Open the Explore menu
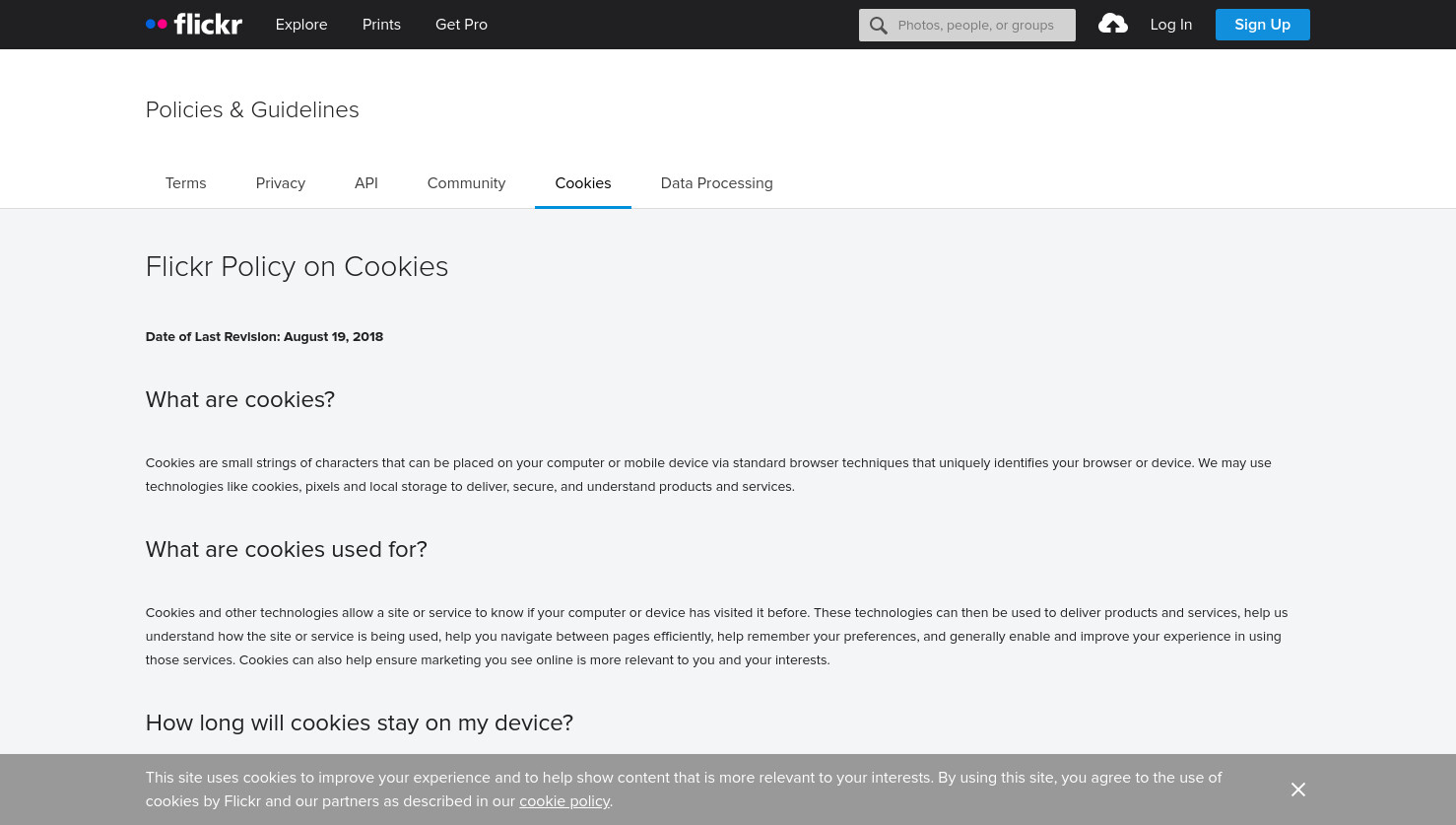This screenshot has height=825, width=1456. pos(301,25)
